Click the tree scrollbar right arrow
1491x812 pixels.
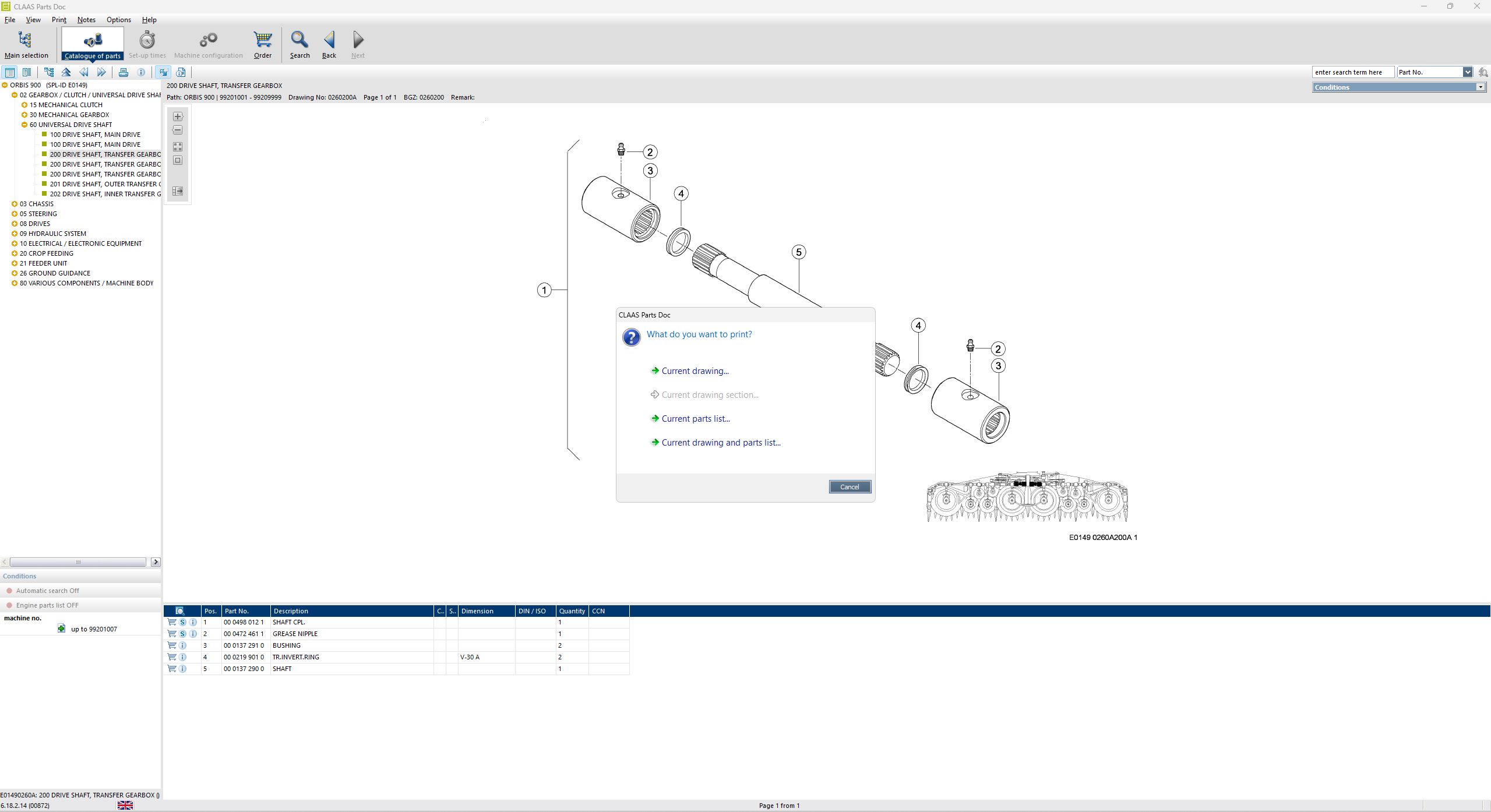tap(156, 562)
